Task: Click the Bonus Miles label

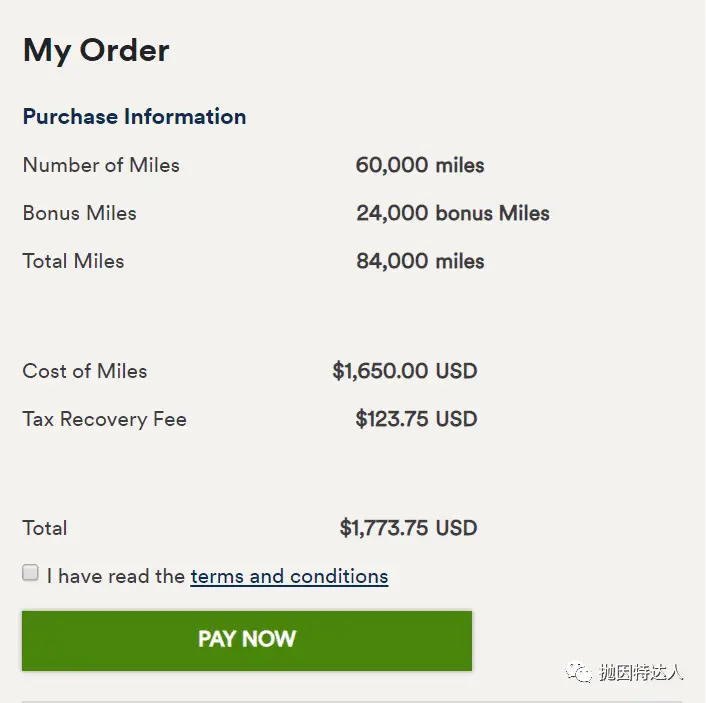Action: pos(80,213)
